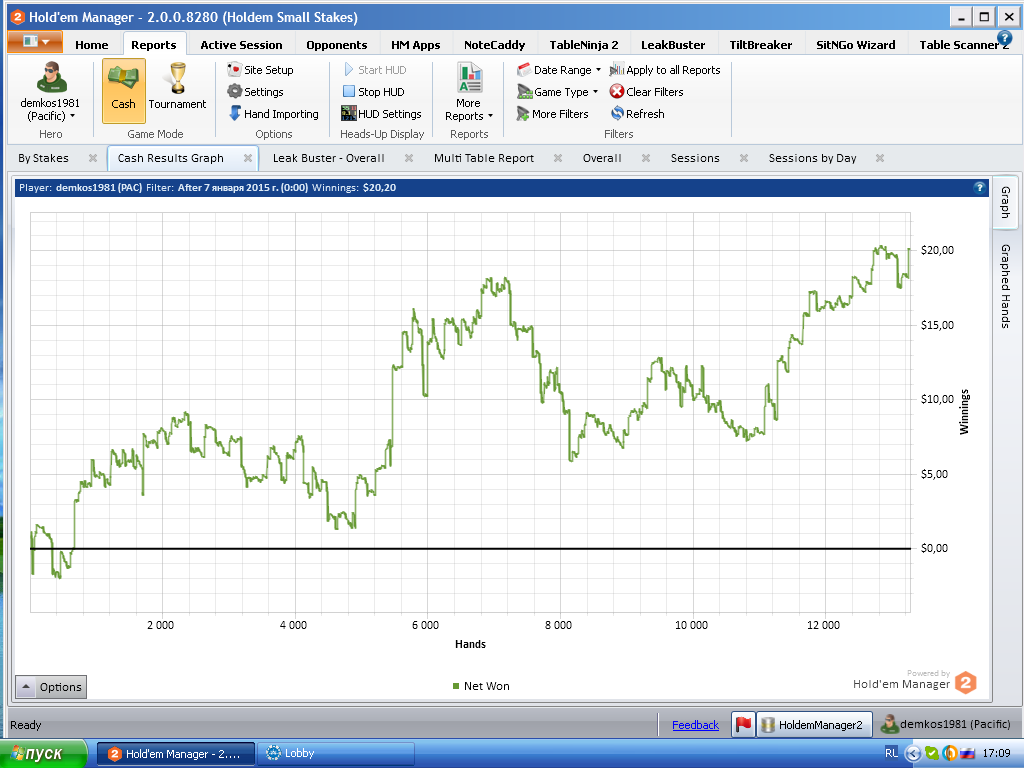
Task: Click the red flag status icon
Action: [743, 724]
